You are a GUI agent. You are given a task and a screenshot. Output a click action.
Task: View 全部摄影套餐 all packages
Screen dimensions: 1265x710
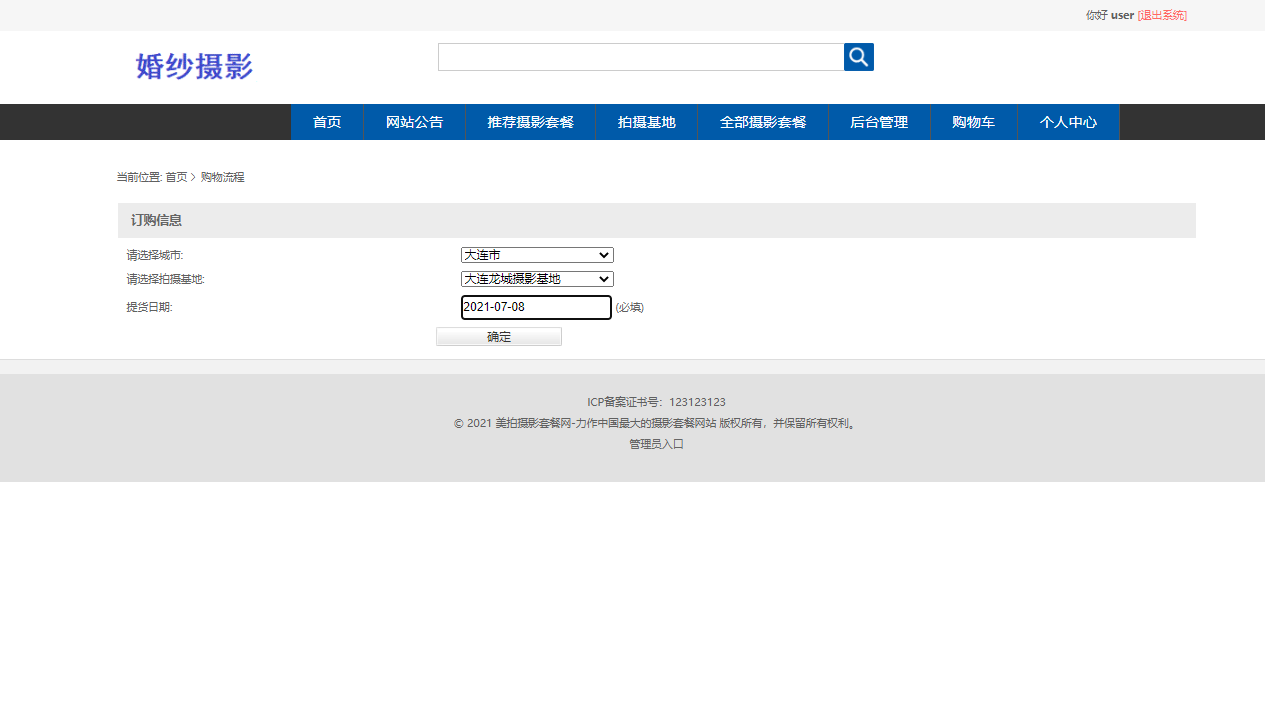(763, 121)
